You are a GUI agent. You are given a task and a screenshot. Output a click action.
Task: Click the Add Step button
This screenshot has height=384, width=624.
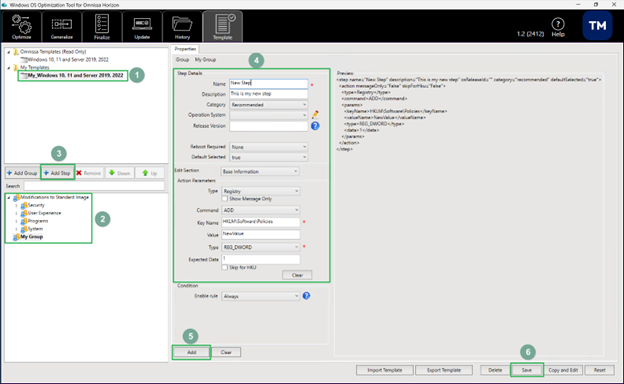click(x=57, y=173)
